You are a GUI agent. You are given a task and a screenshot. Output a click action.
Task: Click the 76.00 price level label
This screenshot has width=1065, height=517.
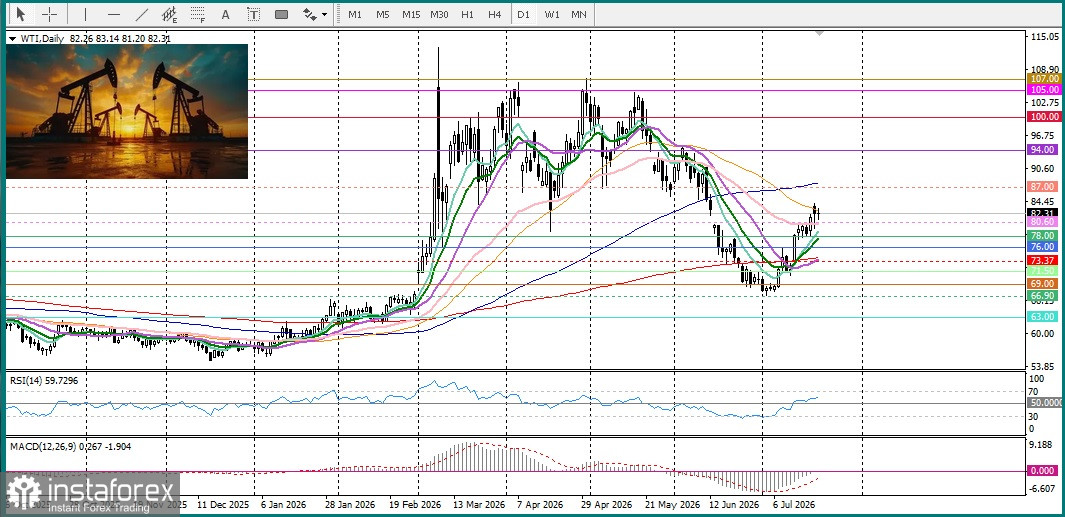click(x=1045, y=247)
